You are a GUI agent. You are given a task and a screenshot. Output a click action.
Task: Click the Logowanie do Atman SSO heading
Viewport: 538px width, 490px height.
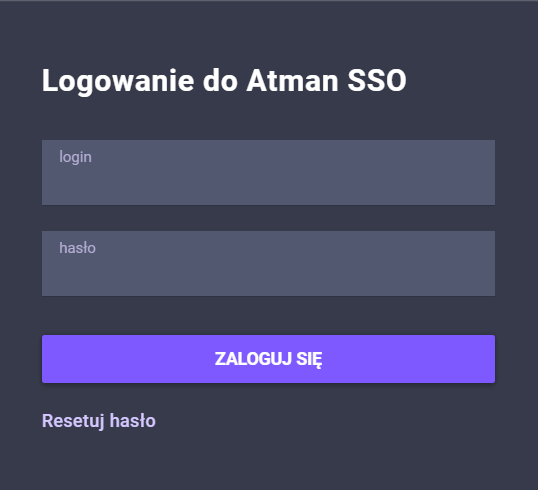[224, 81]
